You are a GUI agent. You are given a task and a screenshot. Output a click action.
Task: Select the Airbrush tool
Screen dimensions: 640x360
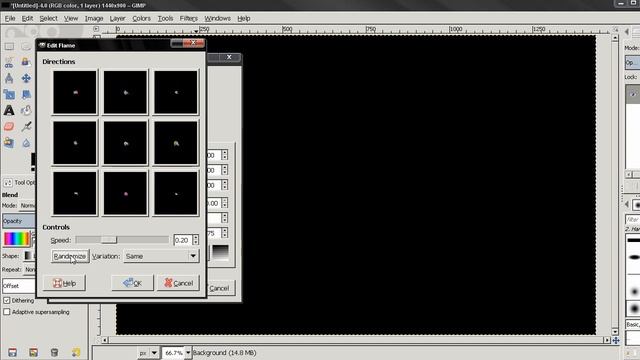pyautogui.click(x=26, y=127)
